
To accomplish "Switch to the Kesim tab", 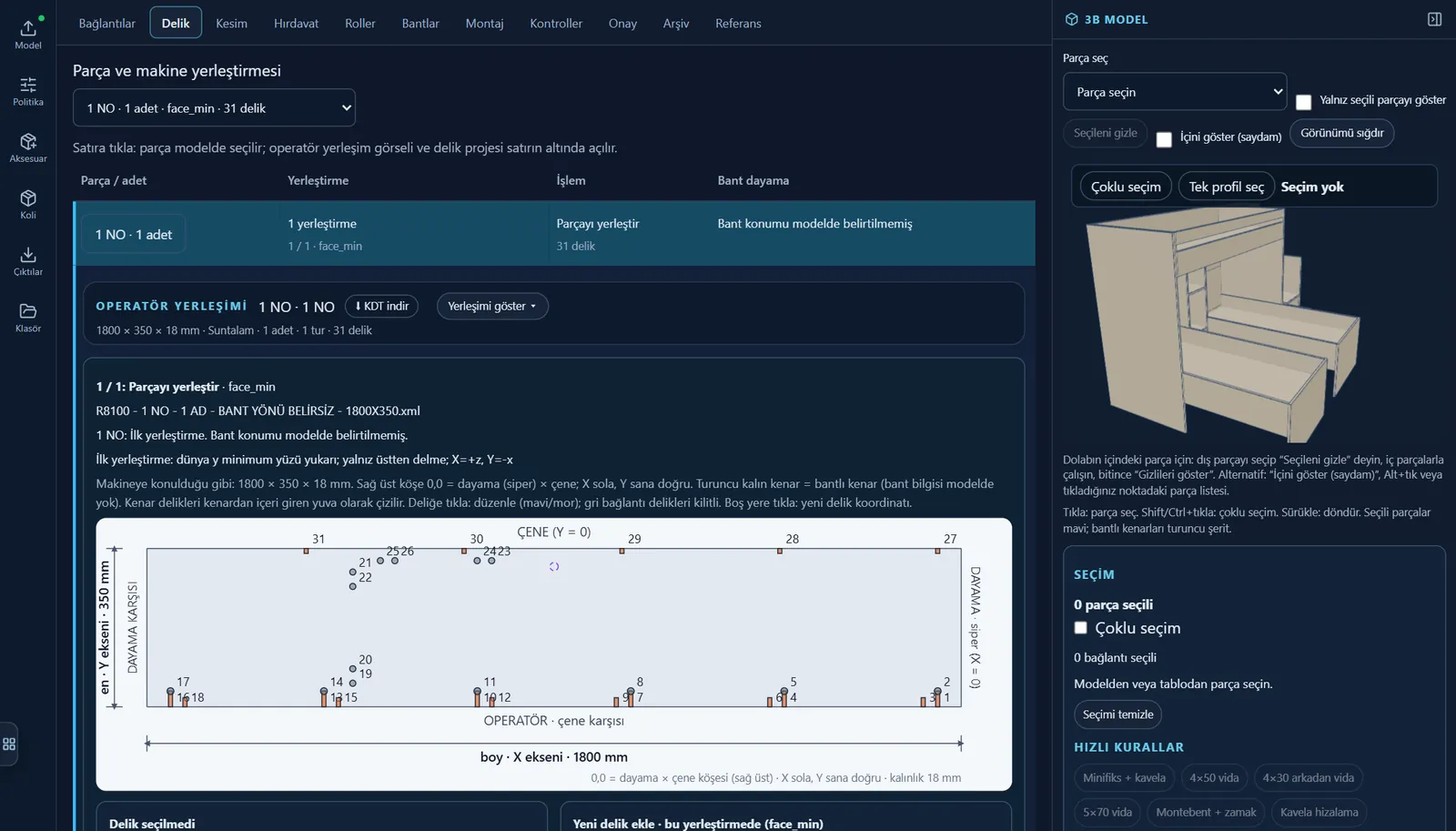I will (x=231, y=23).
